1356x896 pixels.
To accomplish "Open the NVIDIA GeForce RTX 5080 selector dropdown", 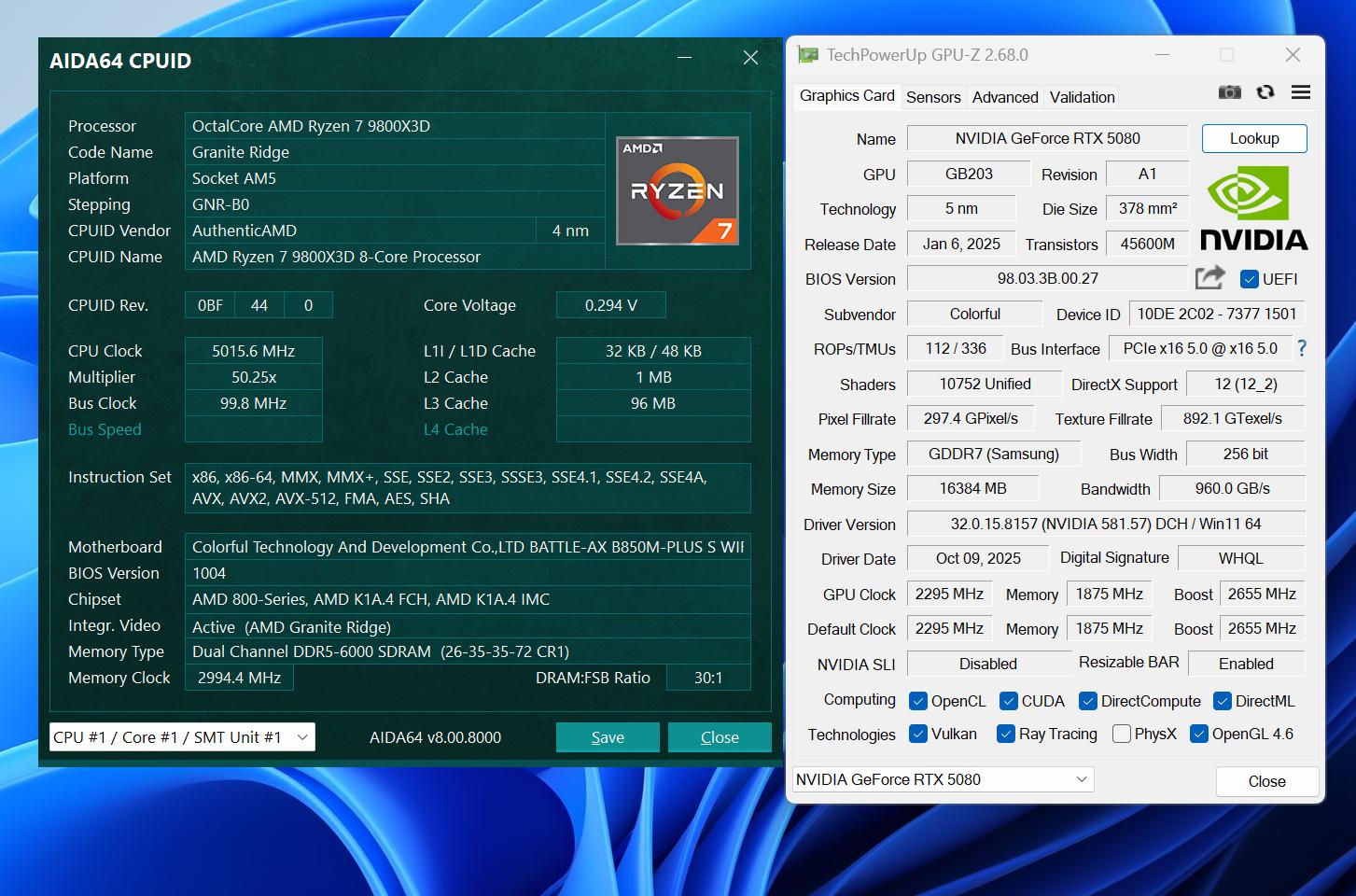I will click(1082, 779).
